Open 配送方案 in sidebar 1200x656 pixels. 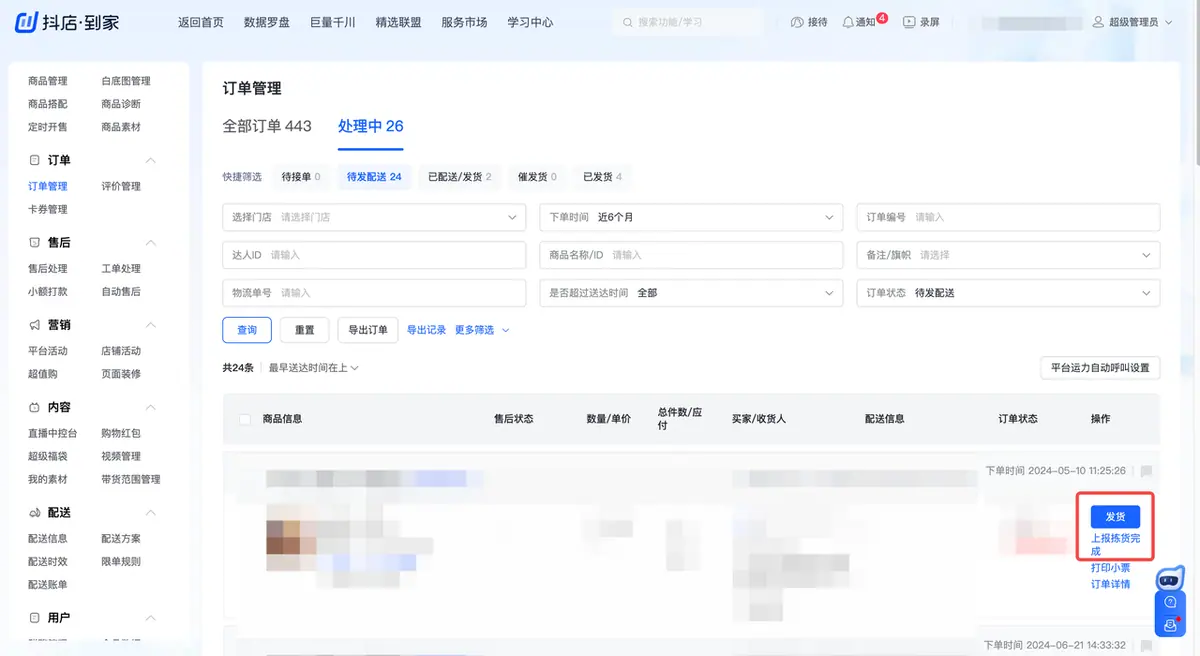[121, 539]
